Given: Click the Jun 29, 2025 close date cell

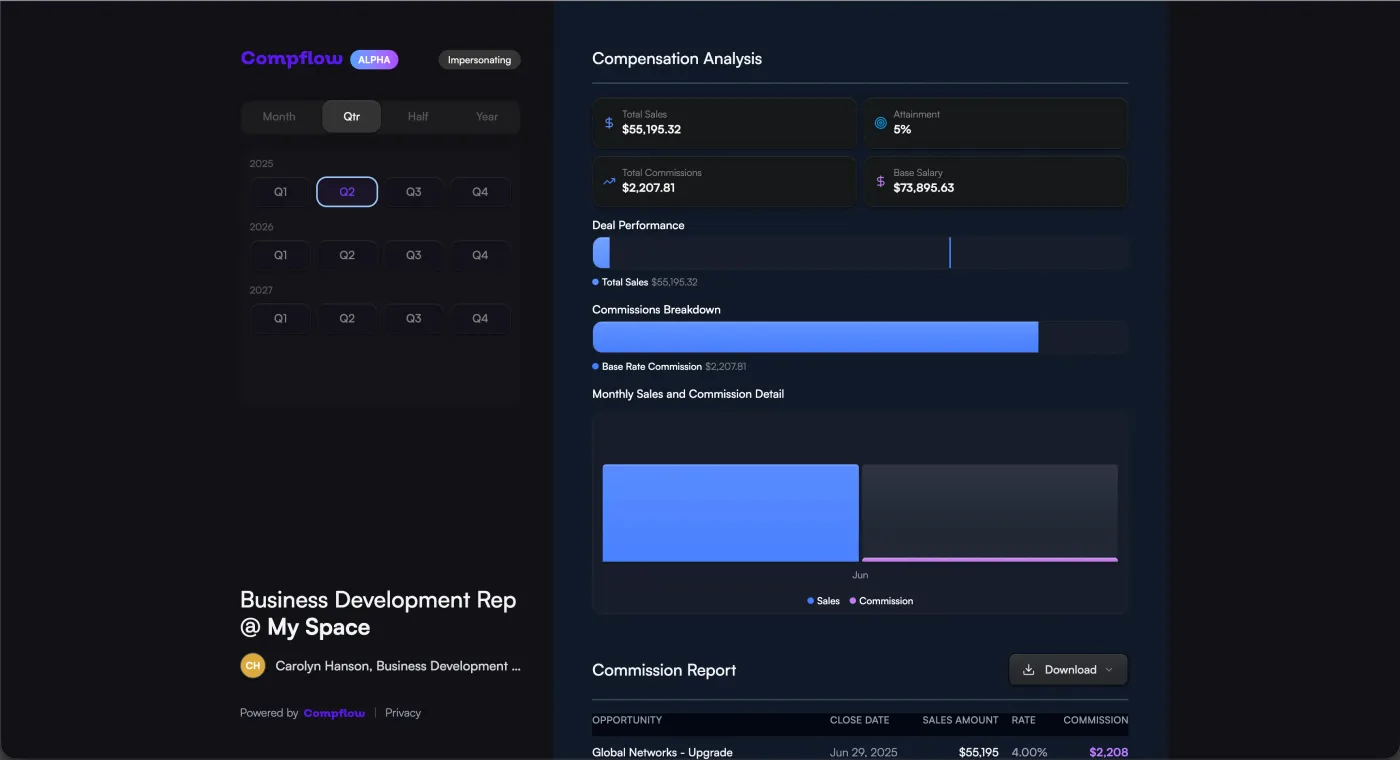Looking at the screenshot, I should 864,752.
